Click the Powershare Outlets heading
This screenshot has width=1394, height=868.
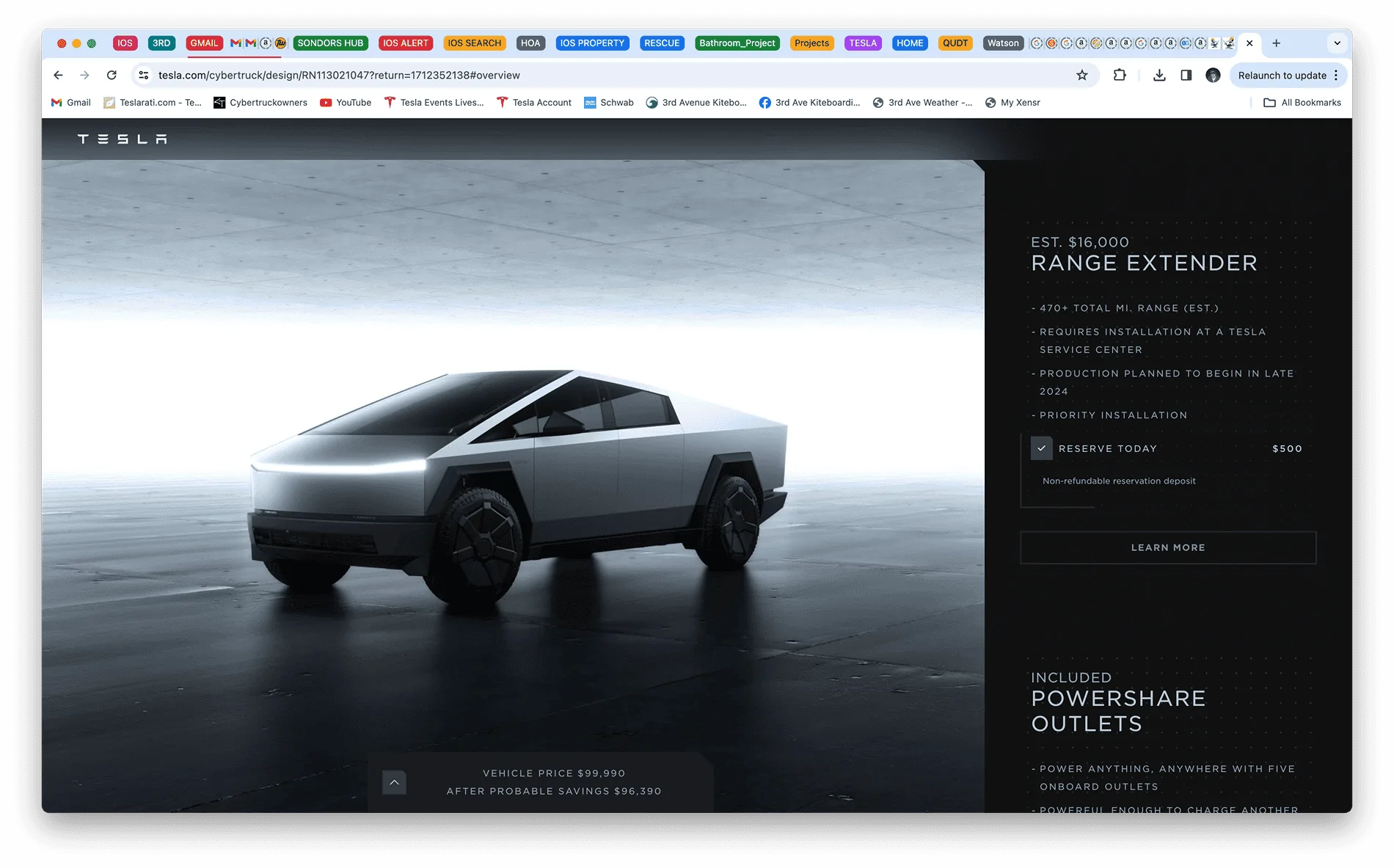coord(1118,711)
